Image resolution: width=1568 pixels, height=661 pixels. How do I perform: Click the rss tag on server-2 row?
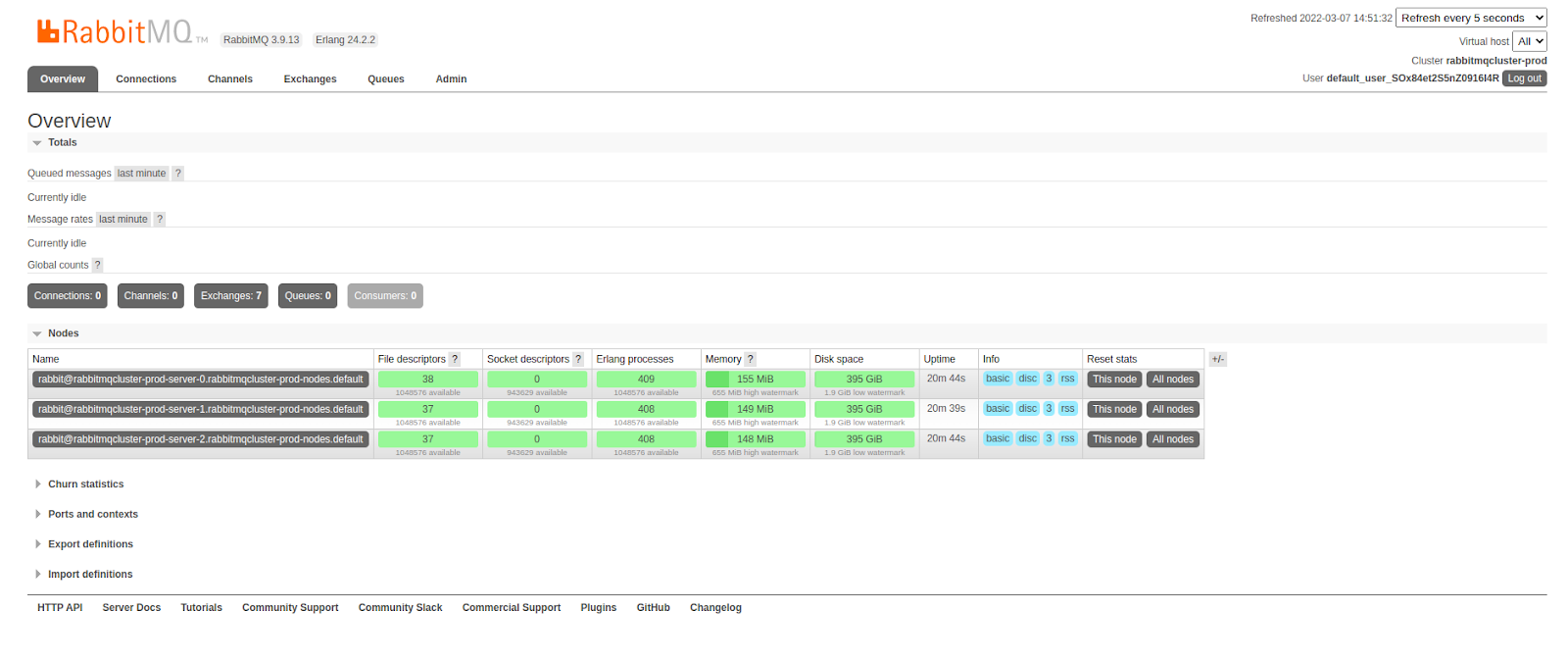(1067, 438)
